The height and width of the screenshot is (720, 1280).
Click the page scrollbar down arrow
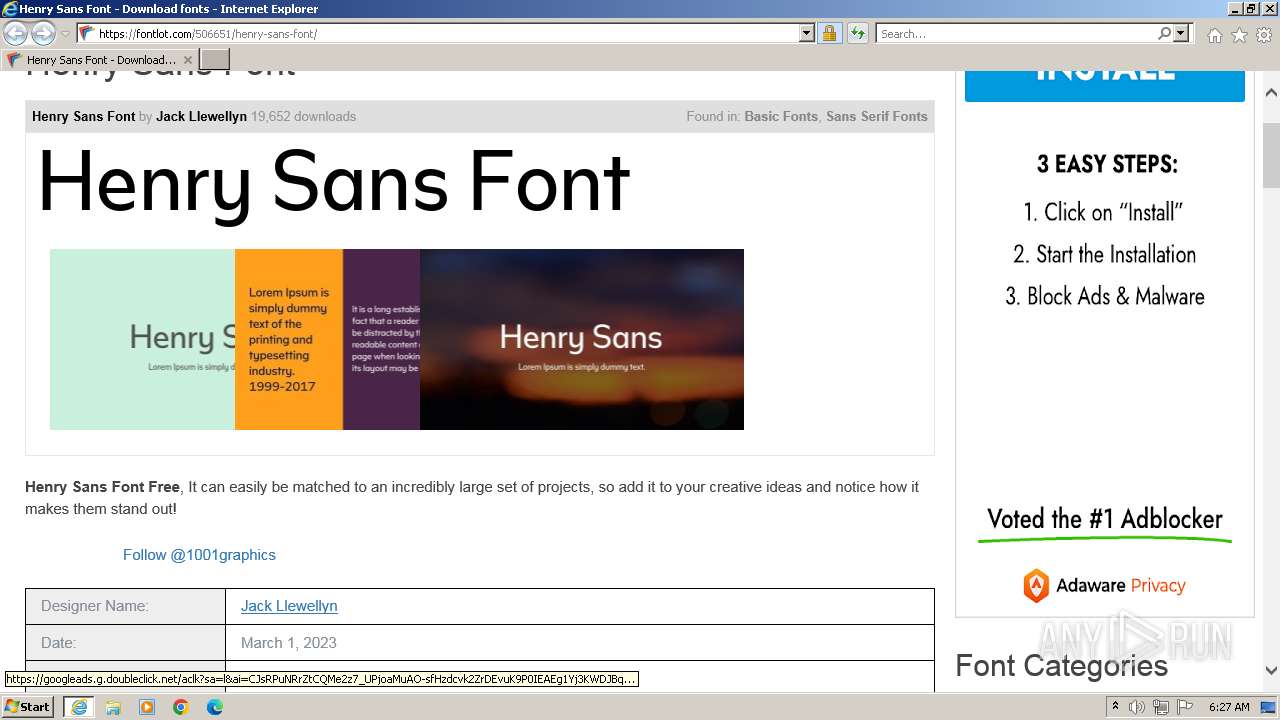click(x=1271, y=671)
